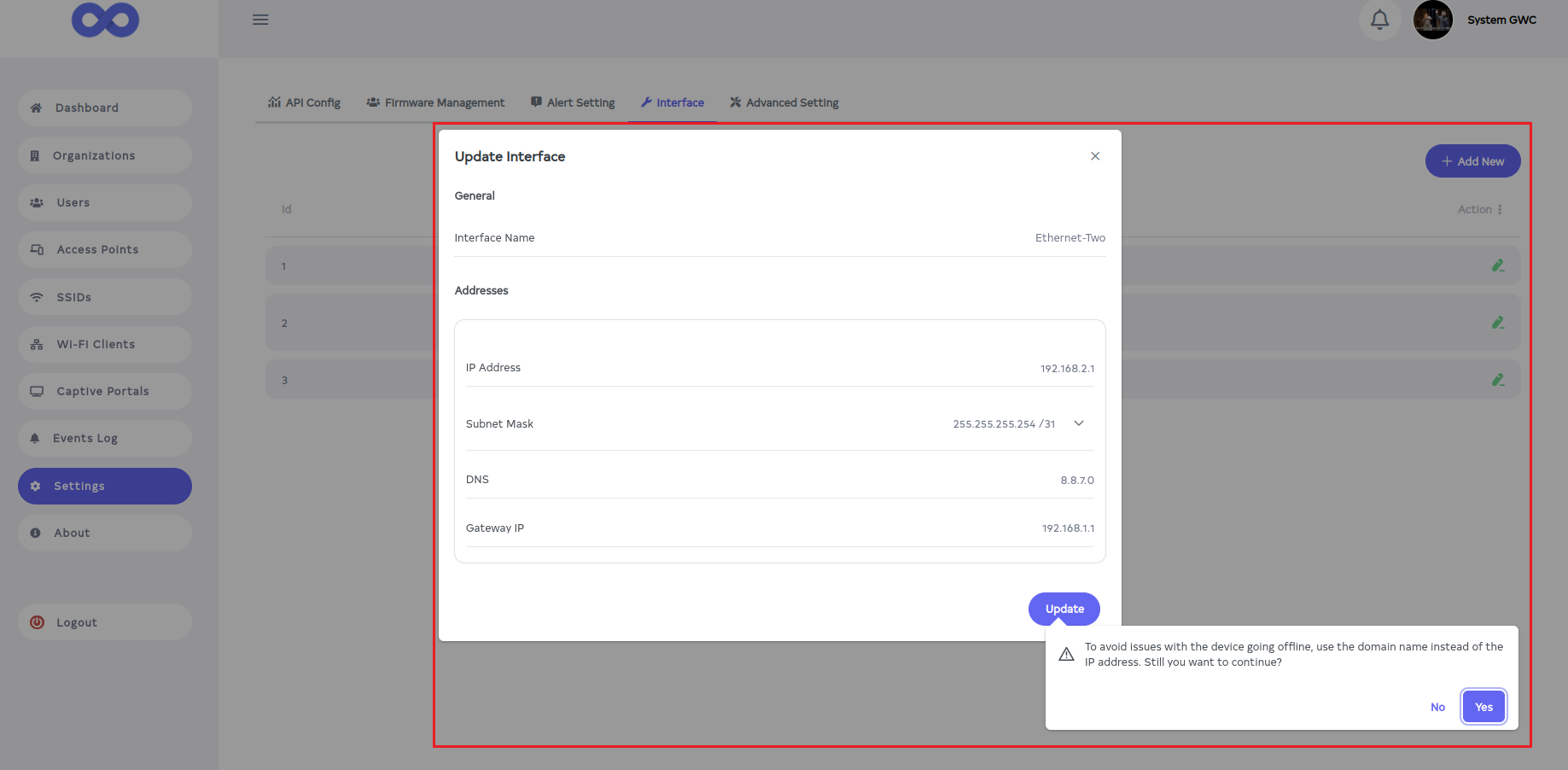This screenshot has height=770, width=1568.
Task: Open the Firmware Management tab
Action: [x=435, y=102]
